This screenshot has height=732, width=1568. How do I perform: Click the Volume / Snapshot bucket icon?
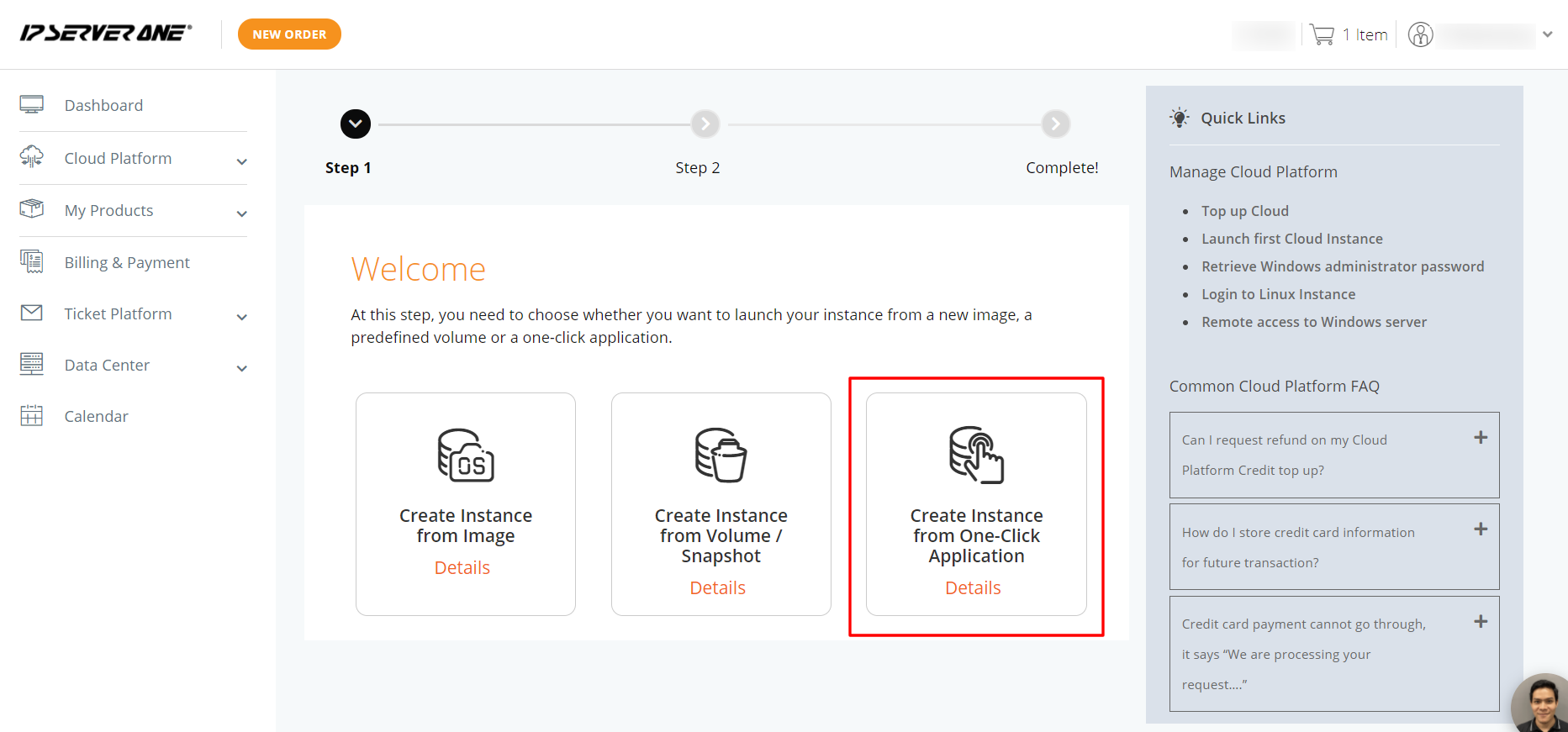click(x=721, y=456)
